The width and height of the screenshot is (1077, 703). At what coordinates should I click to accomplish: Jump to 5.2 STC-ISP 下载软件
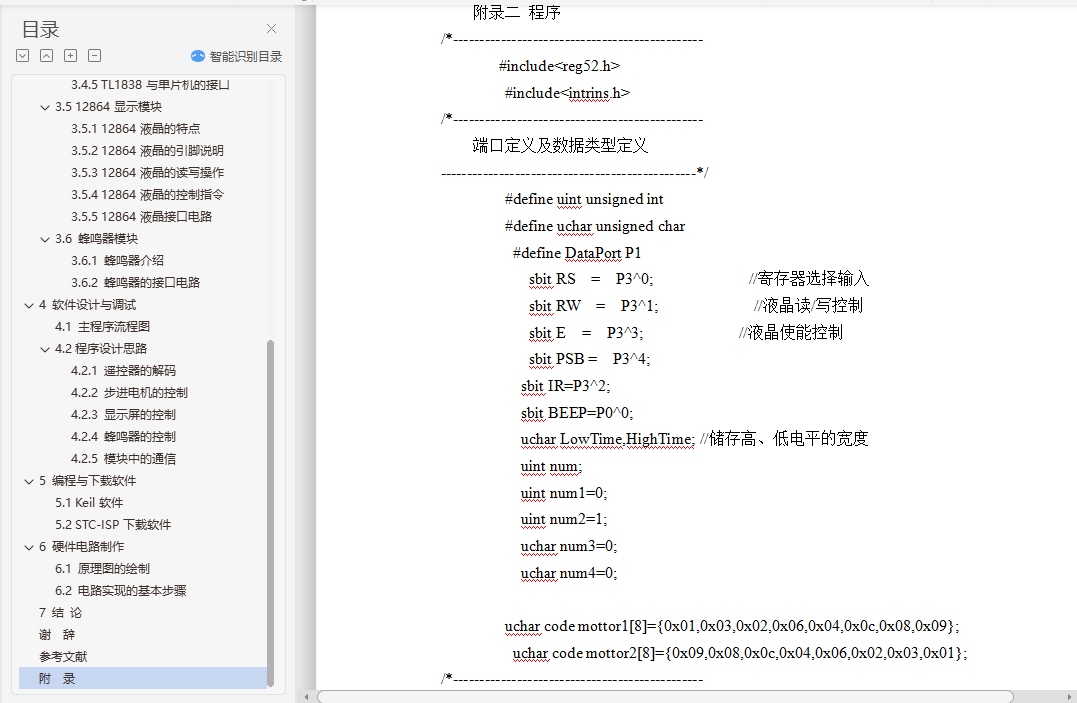[x=113, y=524]
